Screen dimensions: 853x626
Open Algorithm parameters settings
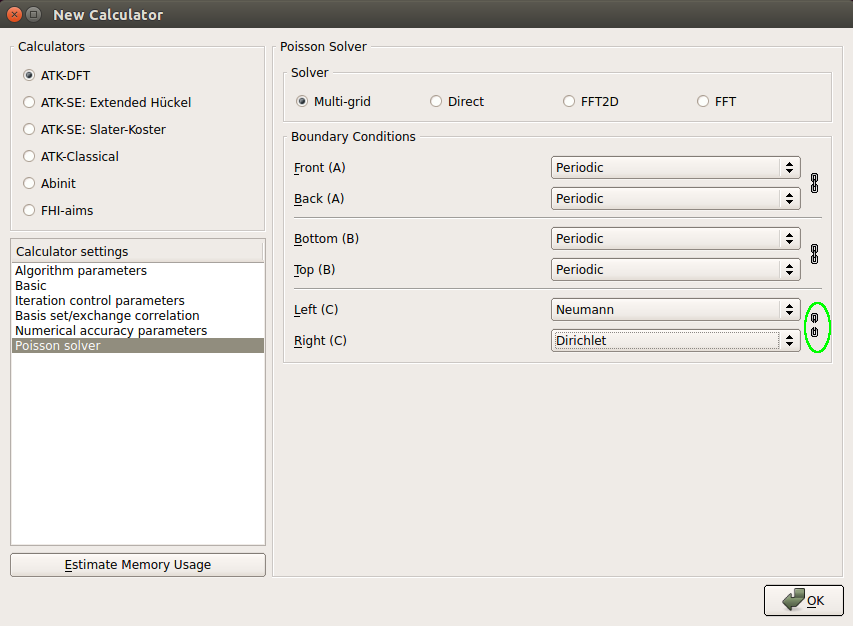click(x=138, y=271)
